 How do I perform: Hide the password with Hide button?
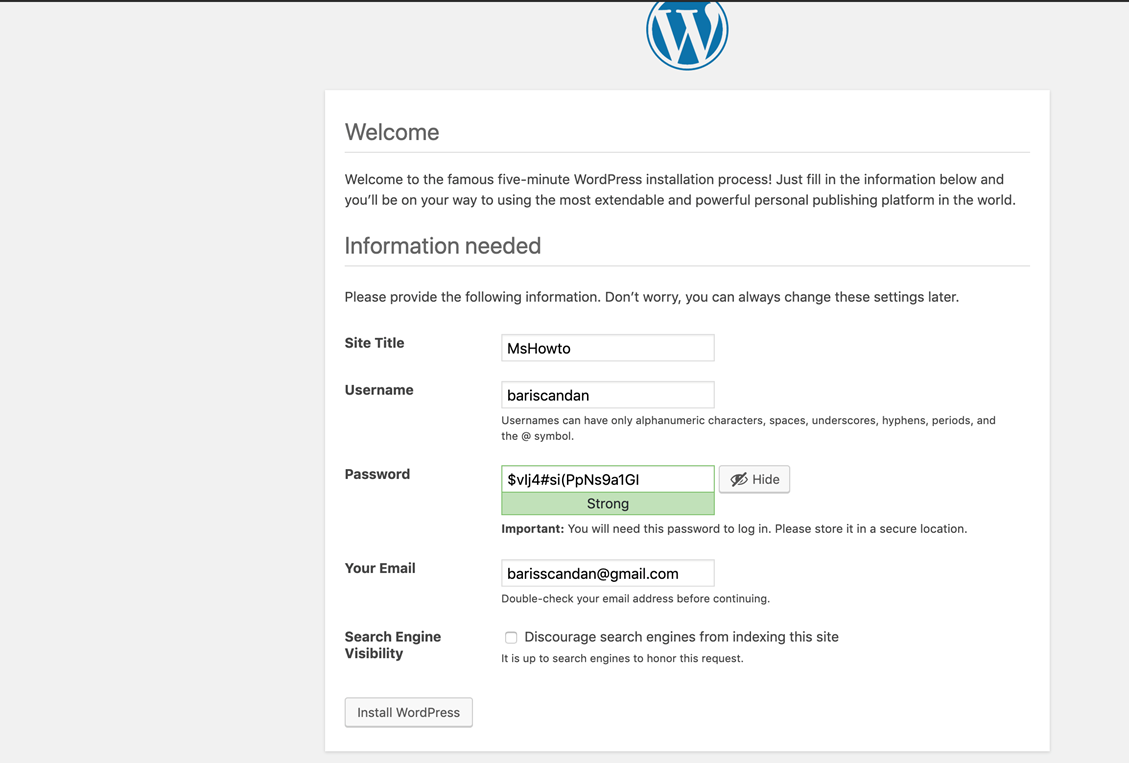tap(754, 479)
